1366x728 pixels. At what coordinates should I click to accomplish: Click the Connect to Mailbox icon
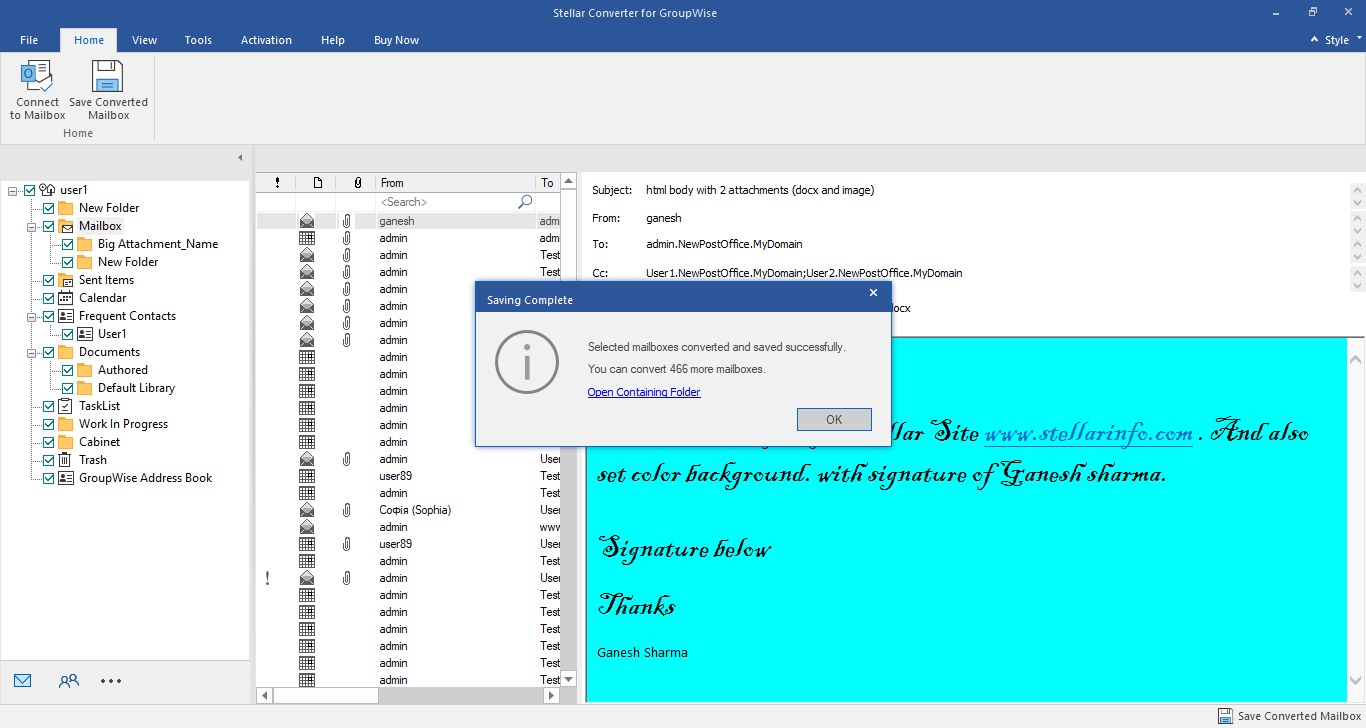pyautogui.click(x=37, y=76)
